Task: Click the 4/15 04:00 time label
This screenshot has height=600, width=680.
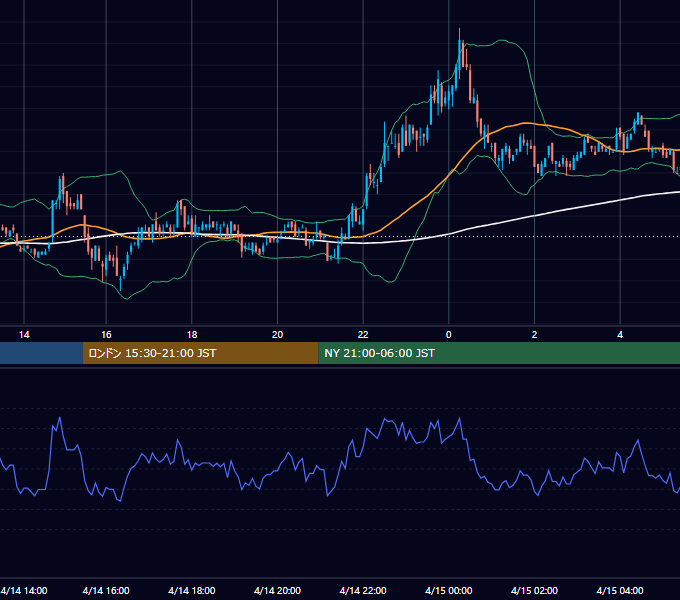Action: (x=620, y=590)
